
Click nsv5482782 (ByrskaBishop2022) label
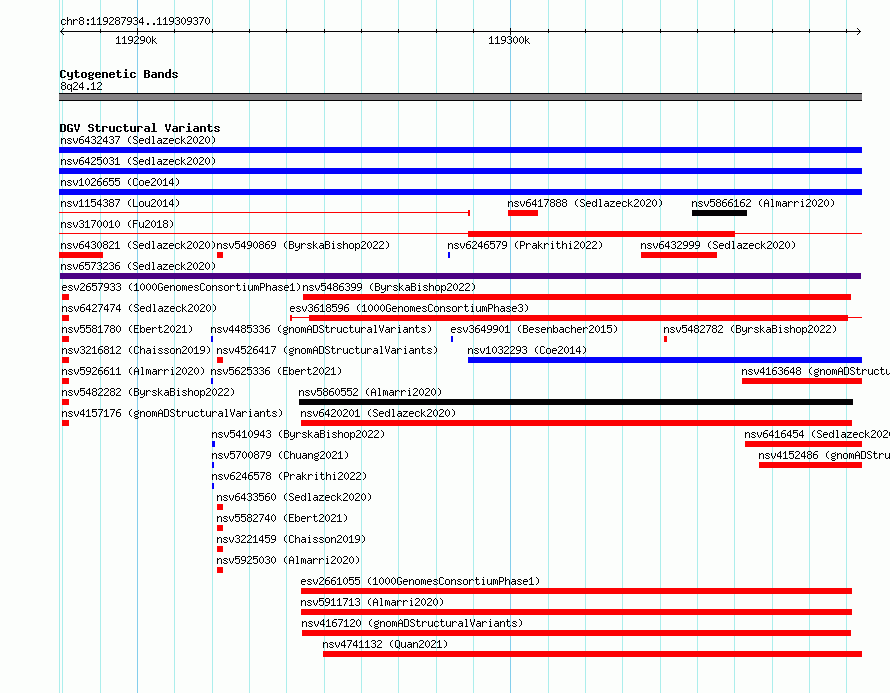pos(750,329)
